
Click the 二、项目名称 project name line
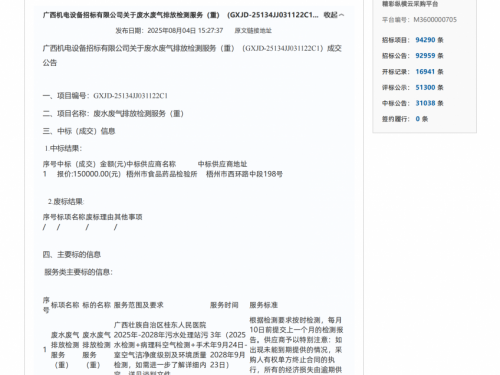(x=113, y=114)
